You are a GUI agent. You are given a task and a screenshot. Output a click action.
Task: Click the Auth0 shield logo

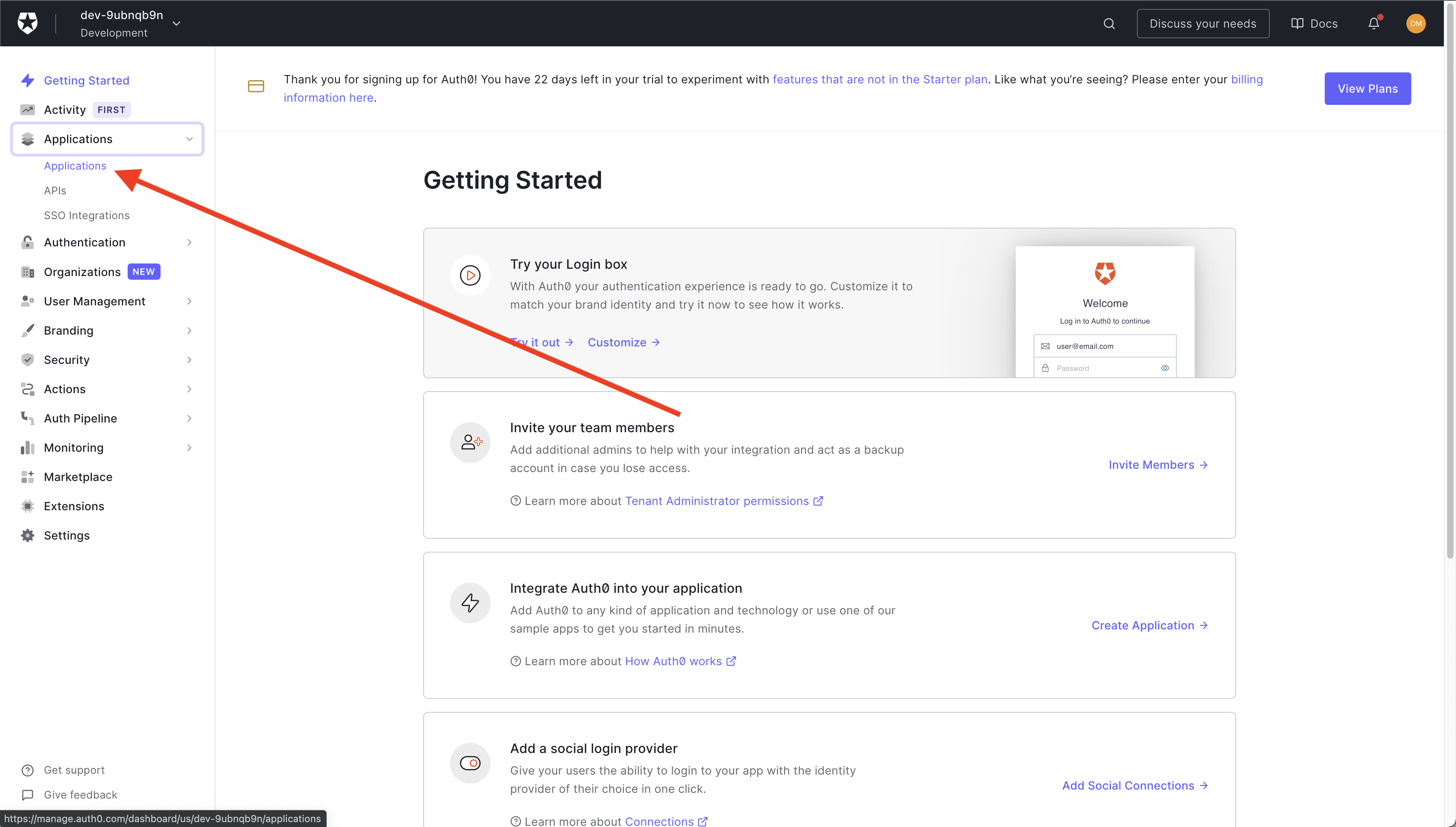point(27,23)
